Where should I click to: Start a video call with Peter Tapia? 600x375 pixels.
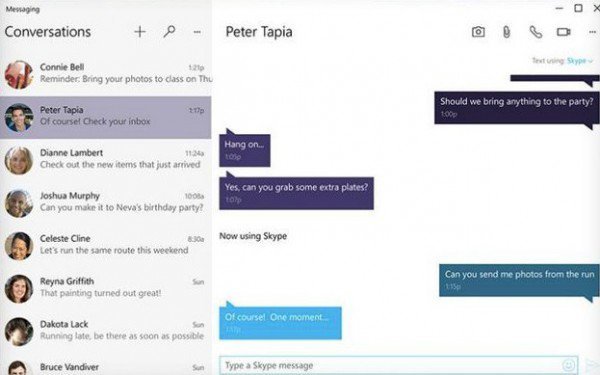pos(564,32)
